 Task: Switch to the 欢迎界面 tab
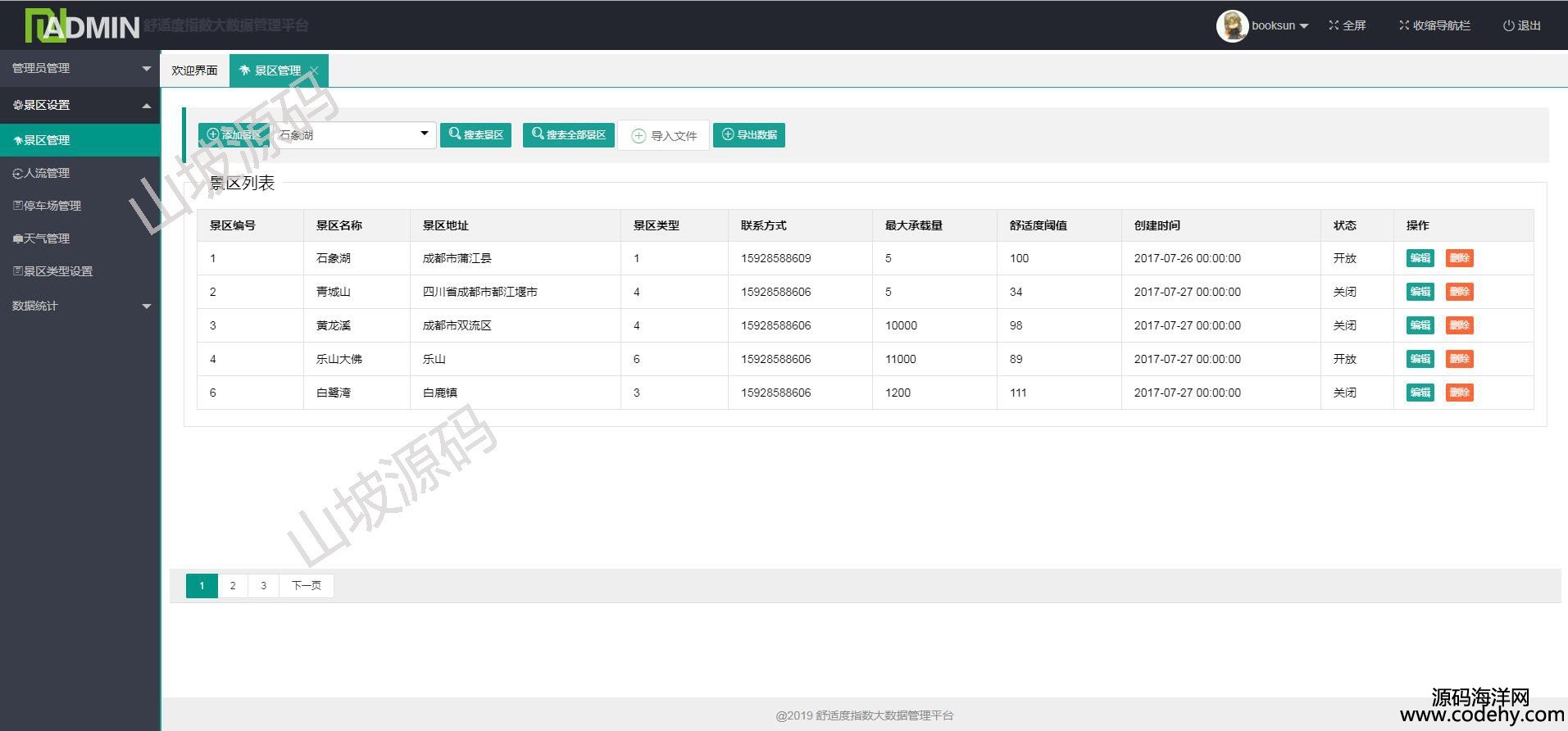[x=194, y=70]
